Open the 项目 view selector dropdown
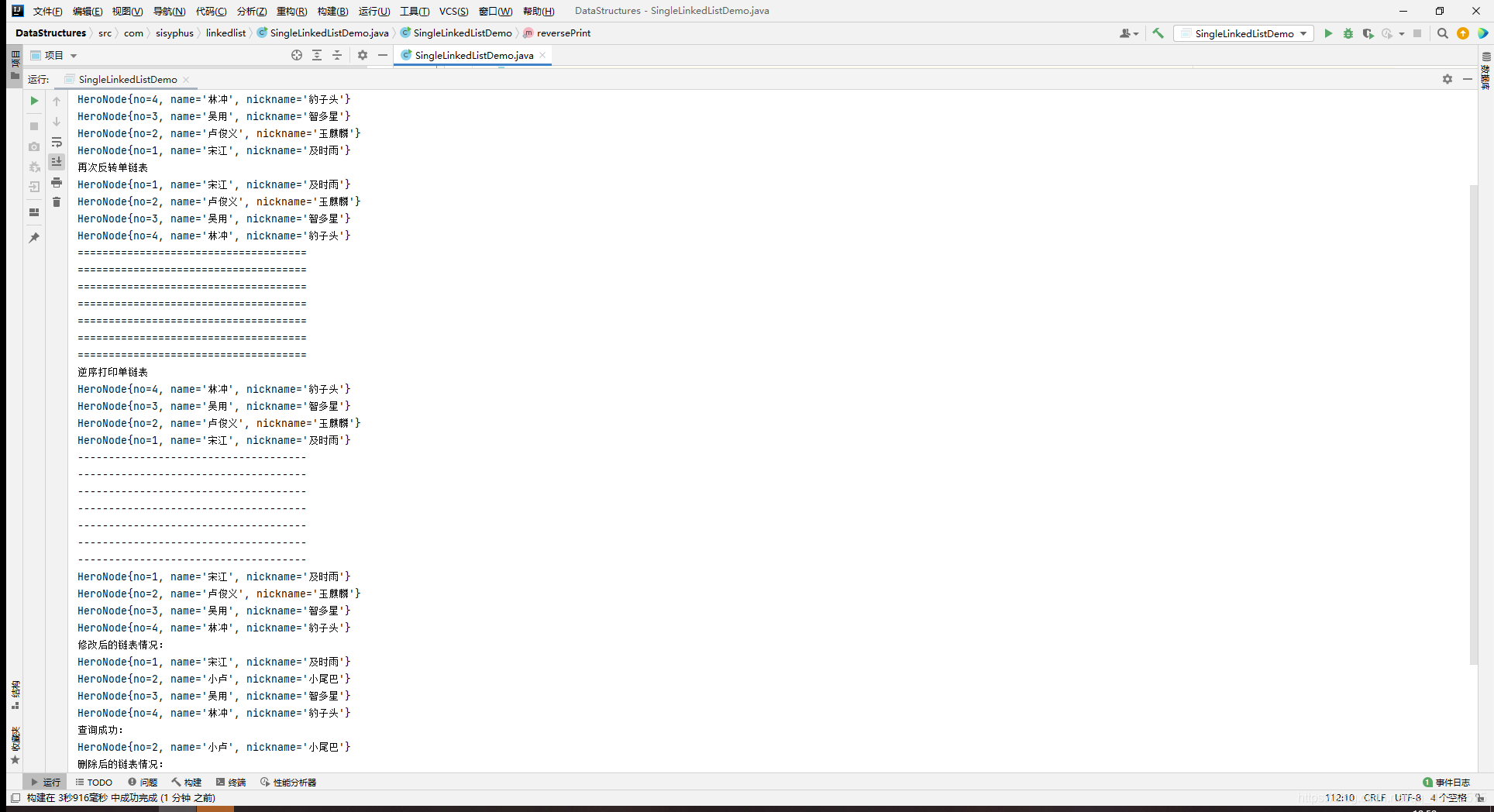Screen dimensions: 1494x812 54,55
